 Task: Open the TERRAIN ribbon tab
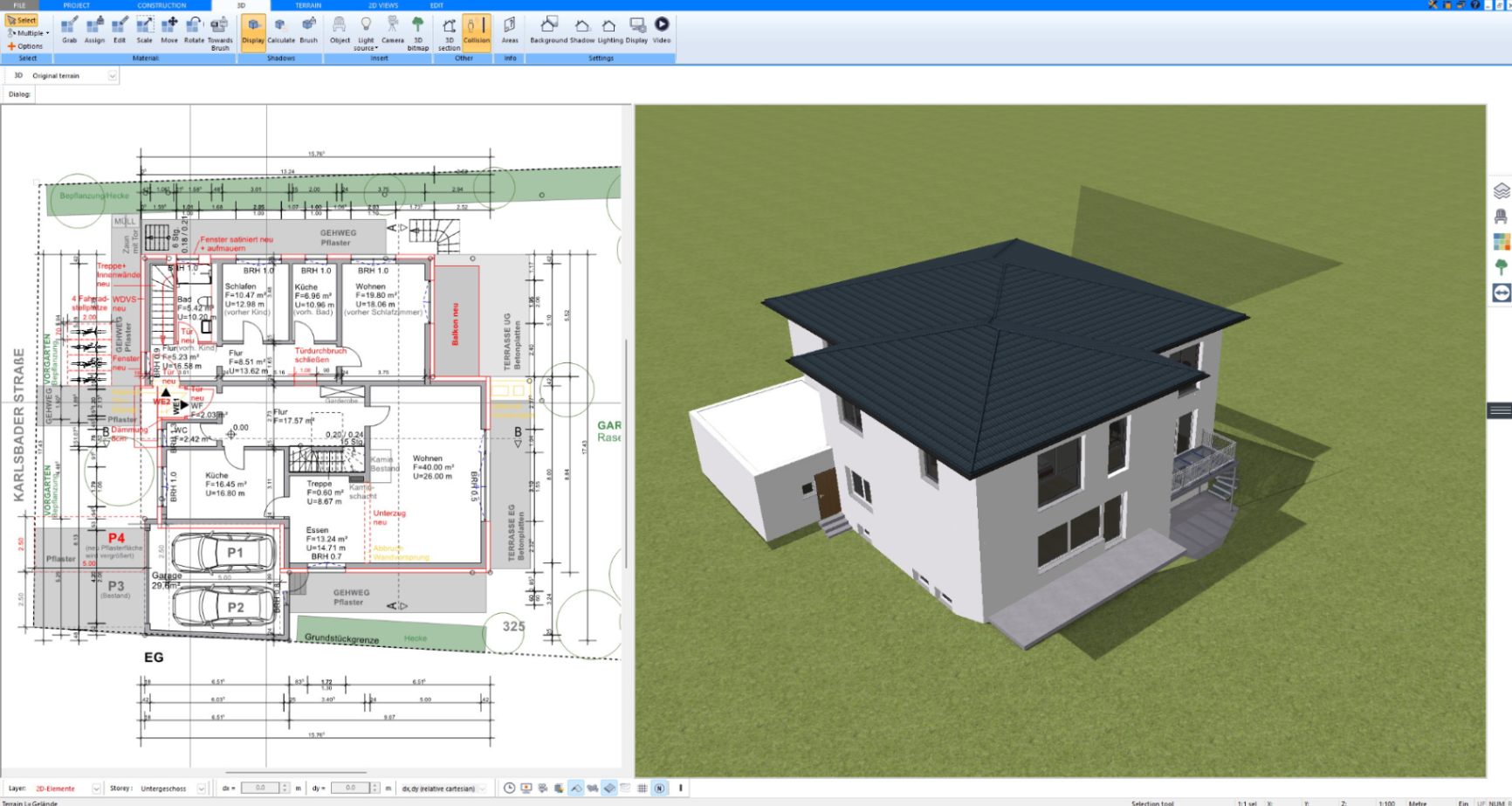point(308,5)
